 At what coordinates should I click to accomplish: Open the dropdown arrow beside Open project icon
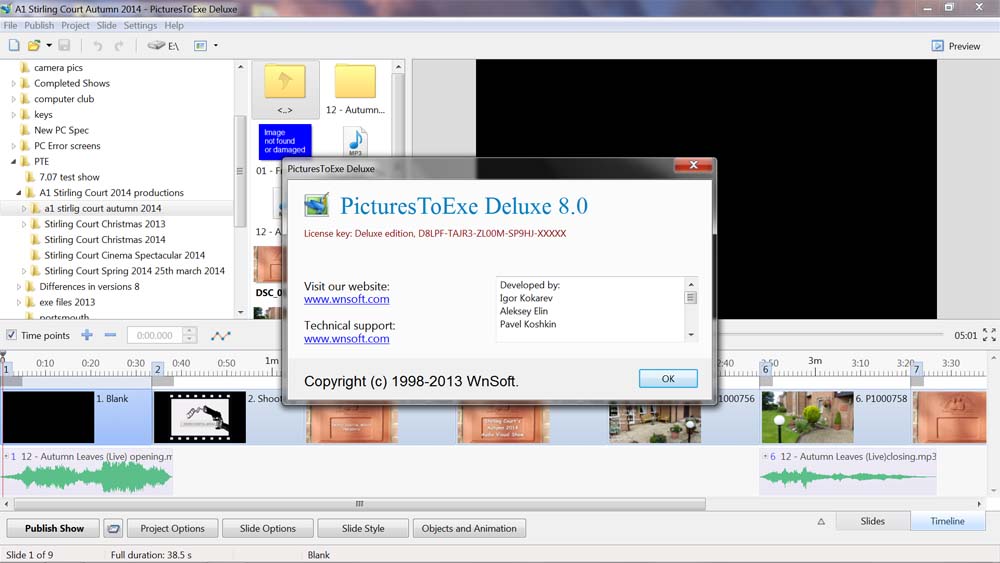click(48, 45)
